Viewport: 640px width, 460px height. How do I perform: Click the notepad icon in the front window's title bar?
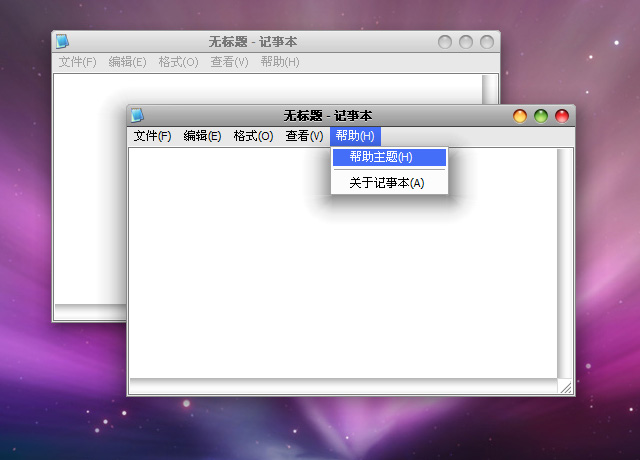(x=137, y=116)
